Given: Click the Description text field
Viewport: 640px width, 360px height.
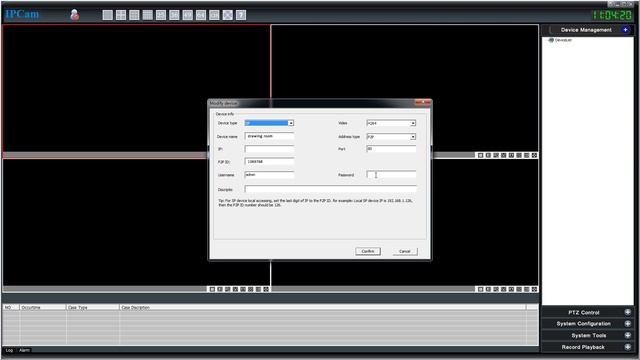Looking at the screenshot, I should pyautogui.click(x=331, y=189).
